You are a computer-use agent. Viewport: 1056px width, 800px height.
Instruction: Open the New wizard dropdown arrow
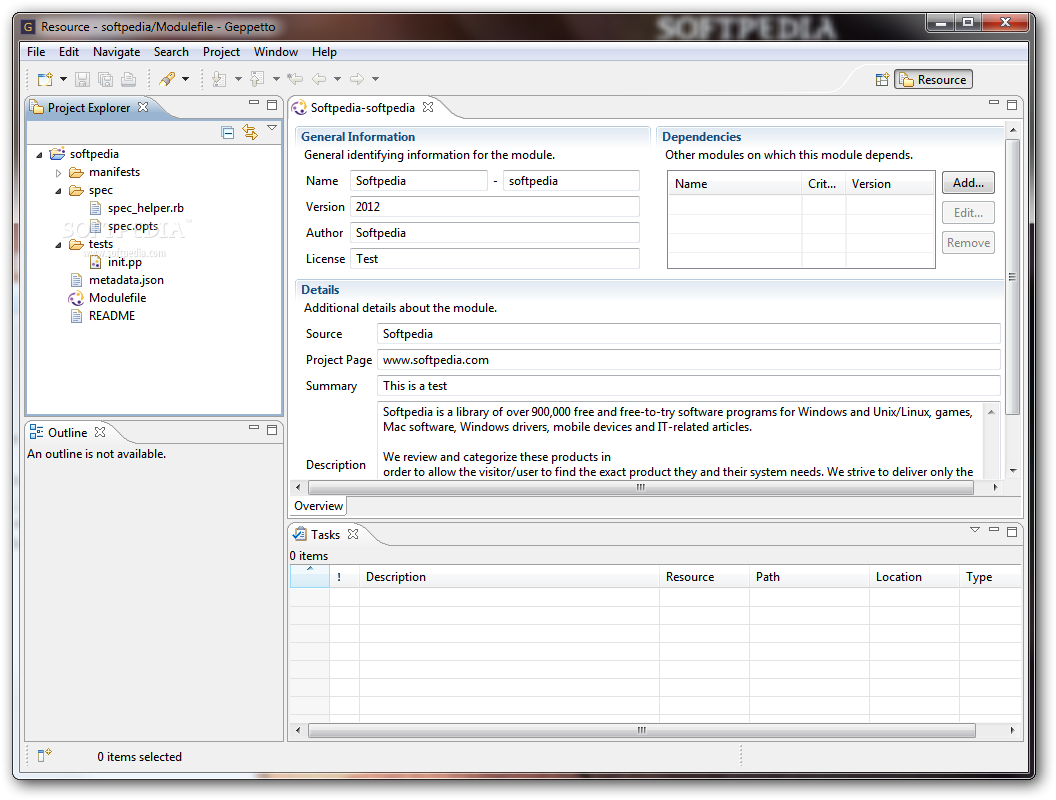click(x=63, y=79)
